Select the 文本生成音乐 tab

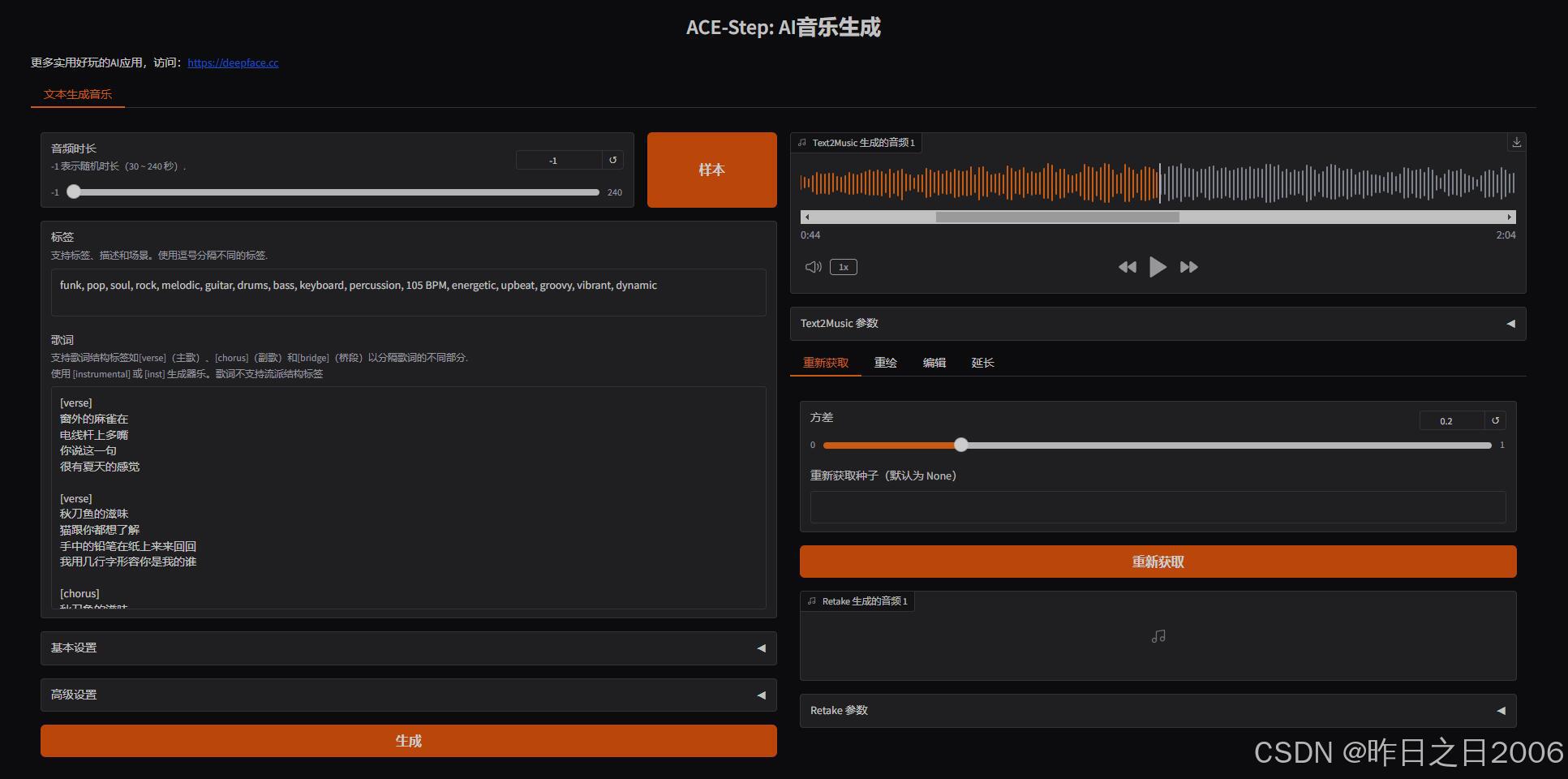[x=78, y=94]
